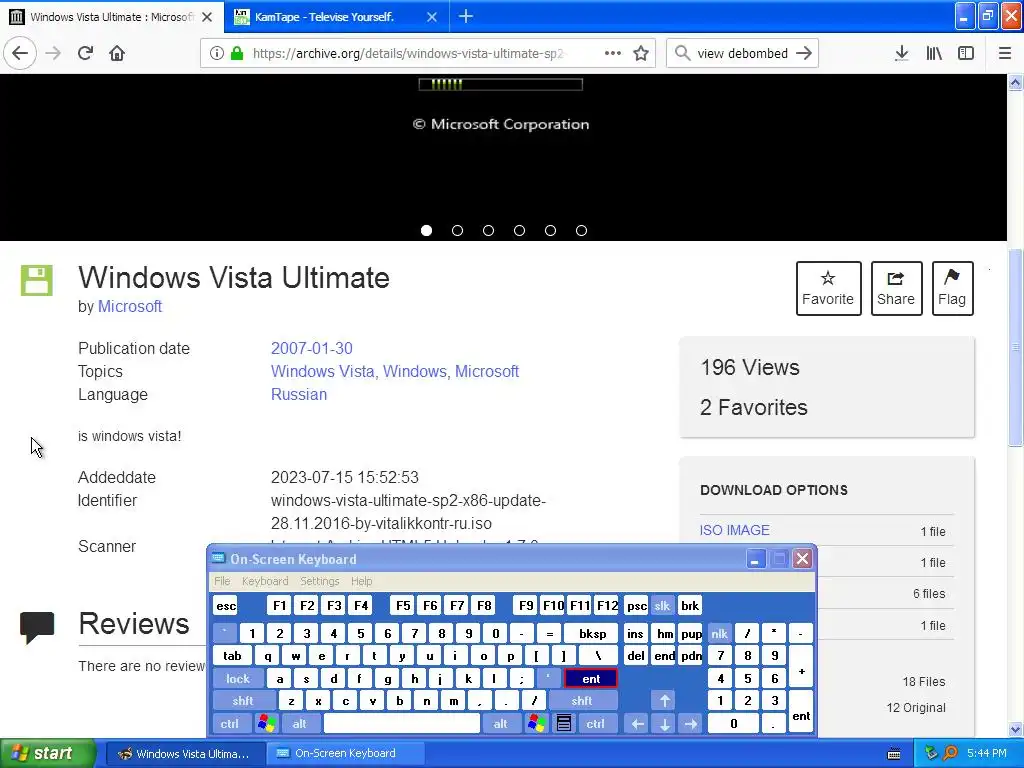Image resolution: width=1024 pixels, height=768 pixels.
Task: Click the down arrow key
Action: click(x=664, y=723)
